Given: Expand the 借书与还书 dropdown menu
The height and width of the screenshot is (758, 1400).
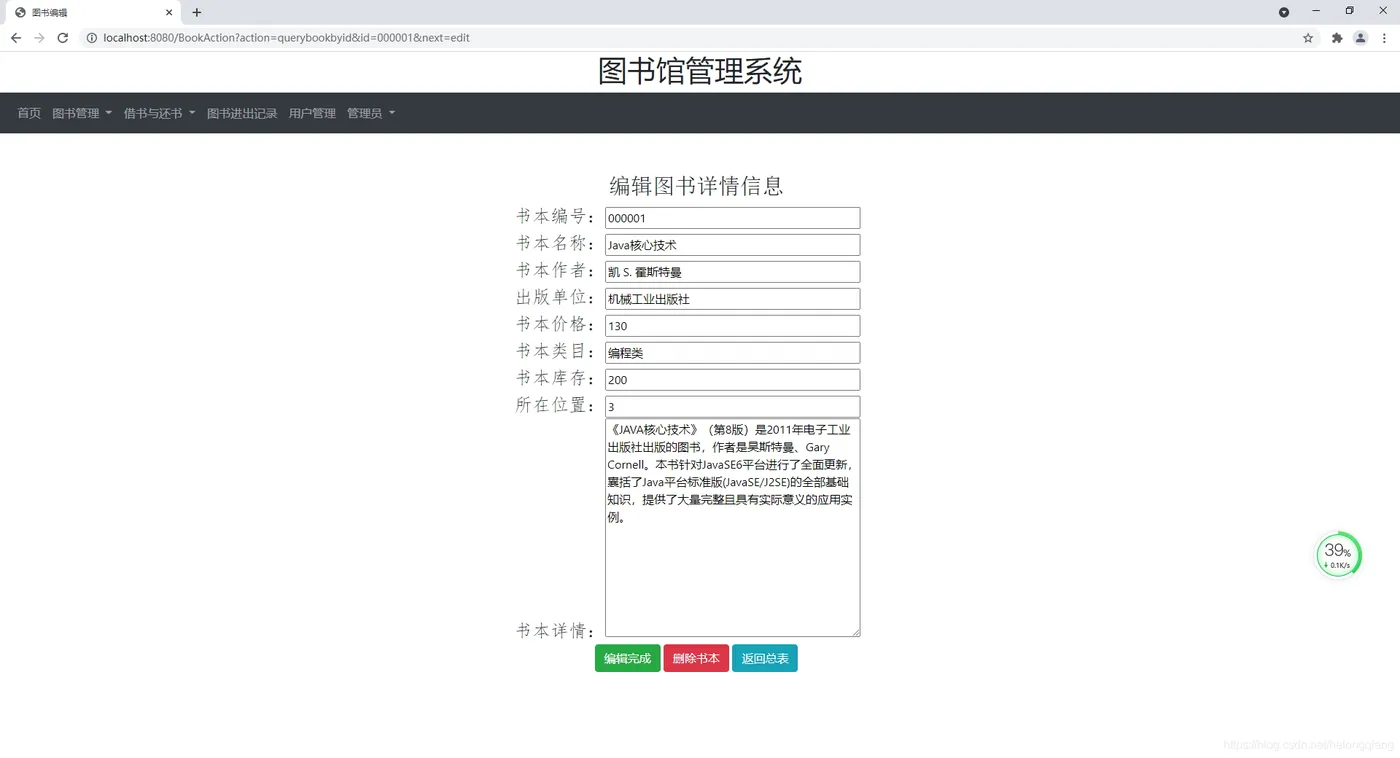Looking at the screenshot, I should click(x=159, y=113).
